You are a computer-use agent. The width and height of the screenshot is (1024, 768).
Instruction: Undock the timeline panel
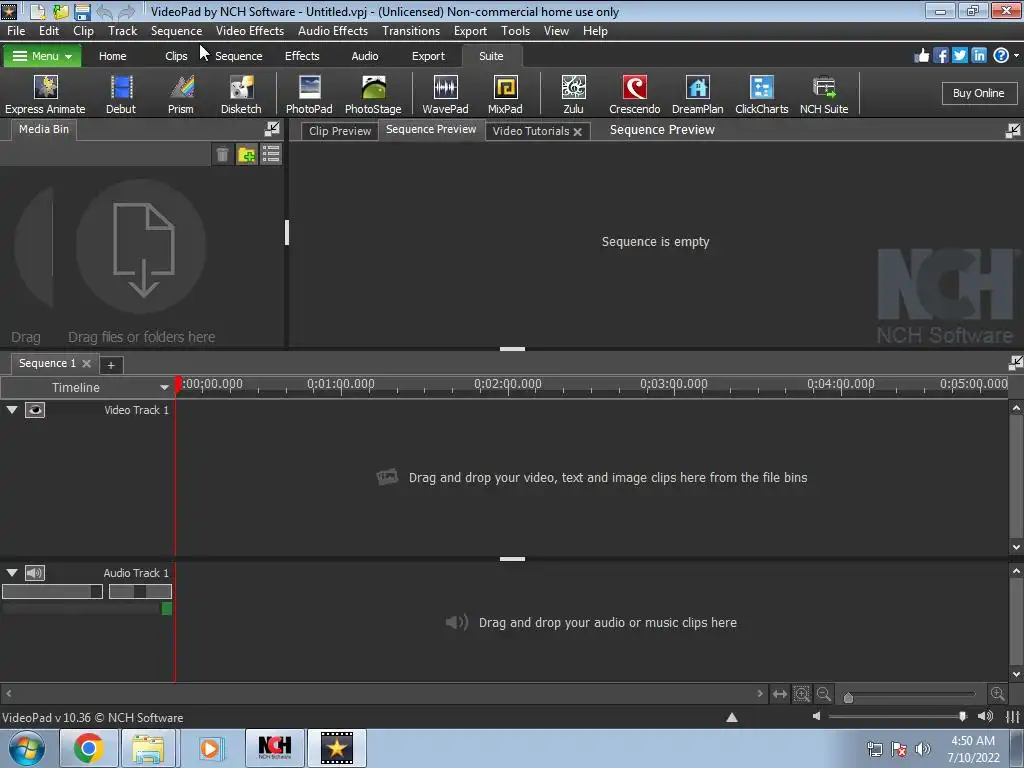[x=1016, y=363]
